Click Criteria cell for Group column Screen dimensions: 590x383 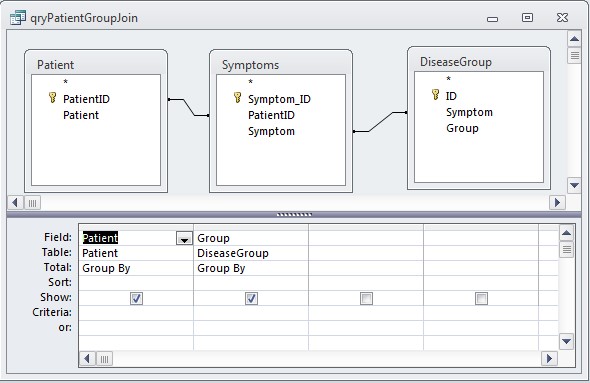pos(251,313)
